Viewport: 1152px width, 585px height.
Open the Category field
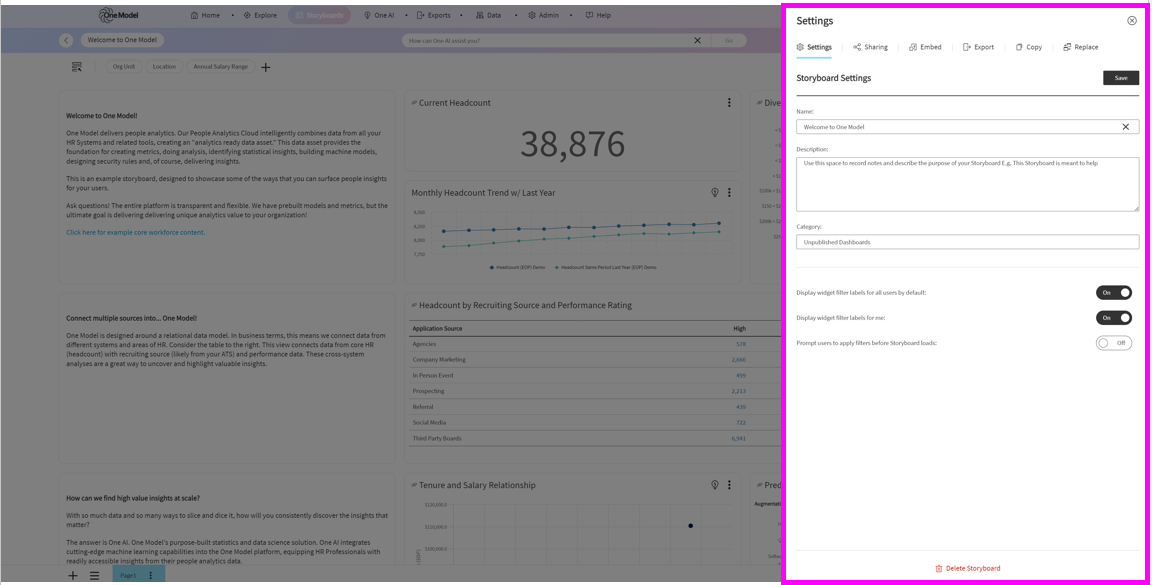pyautogui.click(x=968, y=242)
